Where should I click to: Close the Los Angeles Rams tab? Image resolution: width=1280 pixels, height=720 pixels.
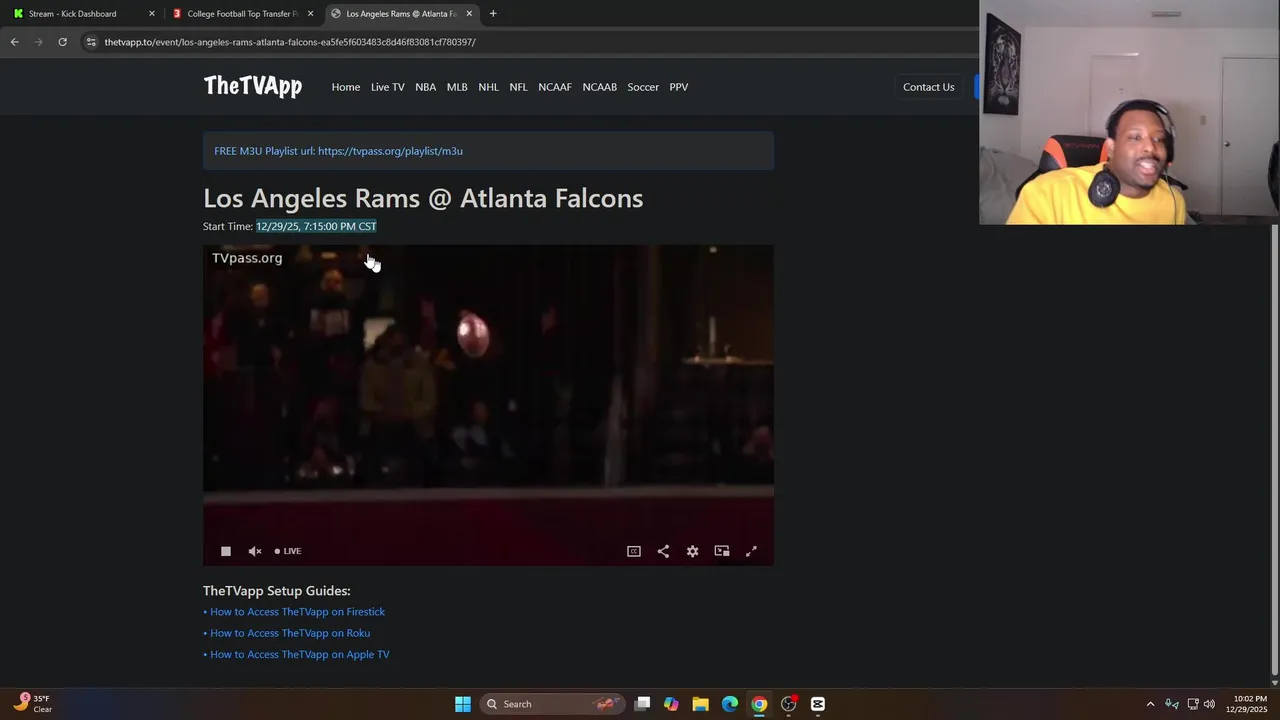click(x=469, y=14)
